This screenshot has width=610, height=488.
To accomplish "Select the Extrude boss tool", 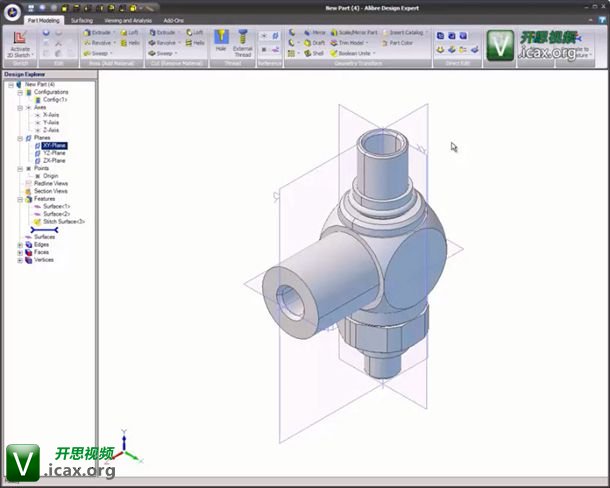I will (100, 32).
